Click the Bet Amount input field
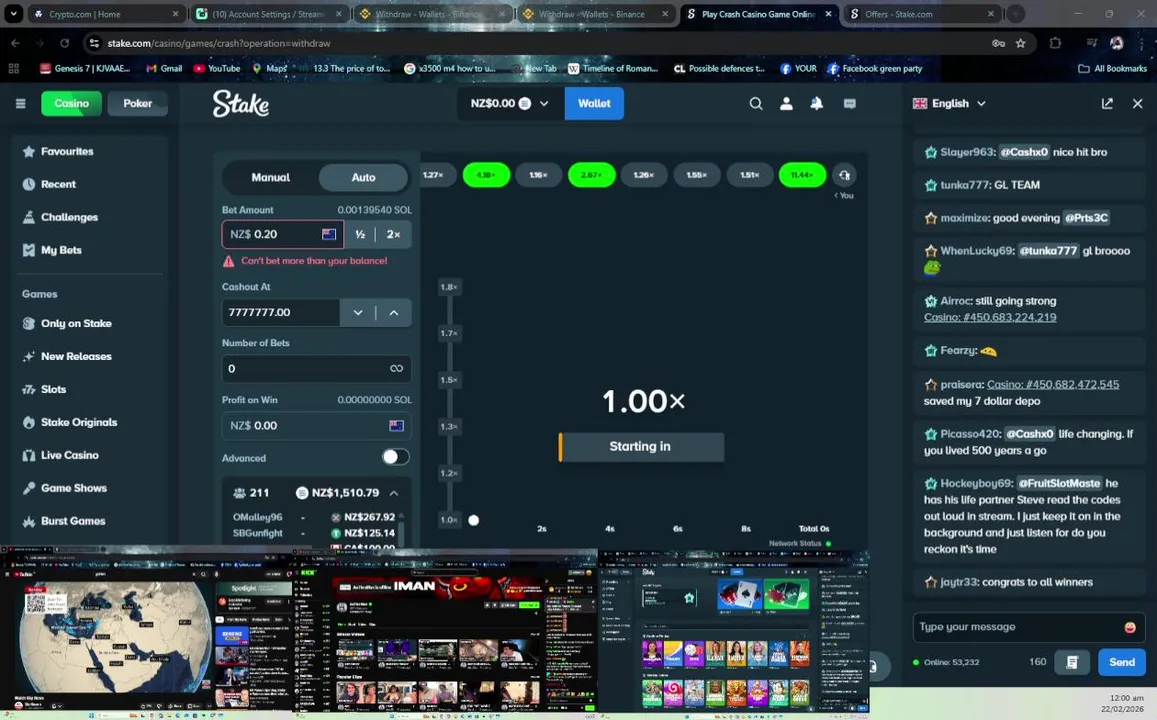Screen dimensions: 1157x720 click(x=283, y=235)
